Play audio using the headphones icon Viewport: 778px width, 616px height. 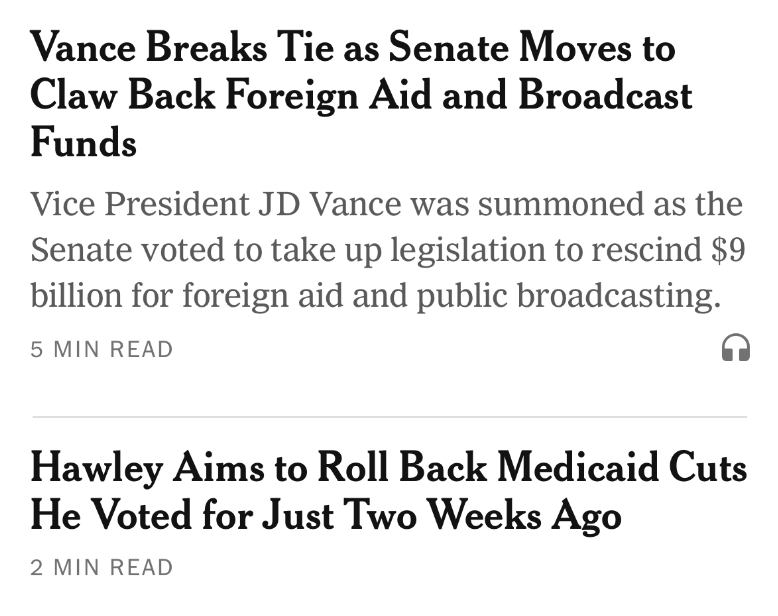[735, 348]
